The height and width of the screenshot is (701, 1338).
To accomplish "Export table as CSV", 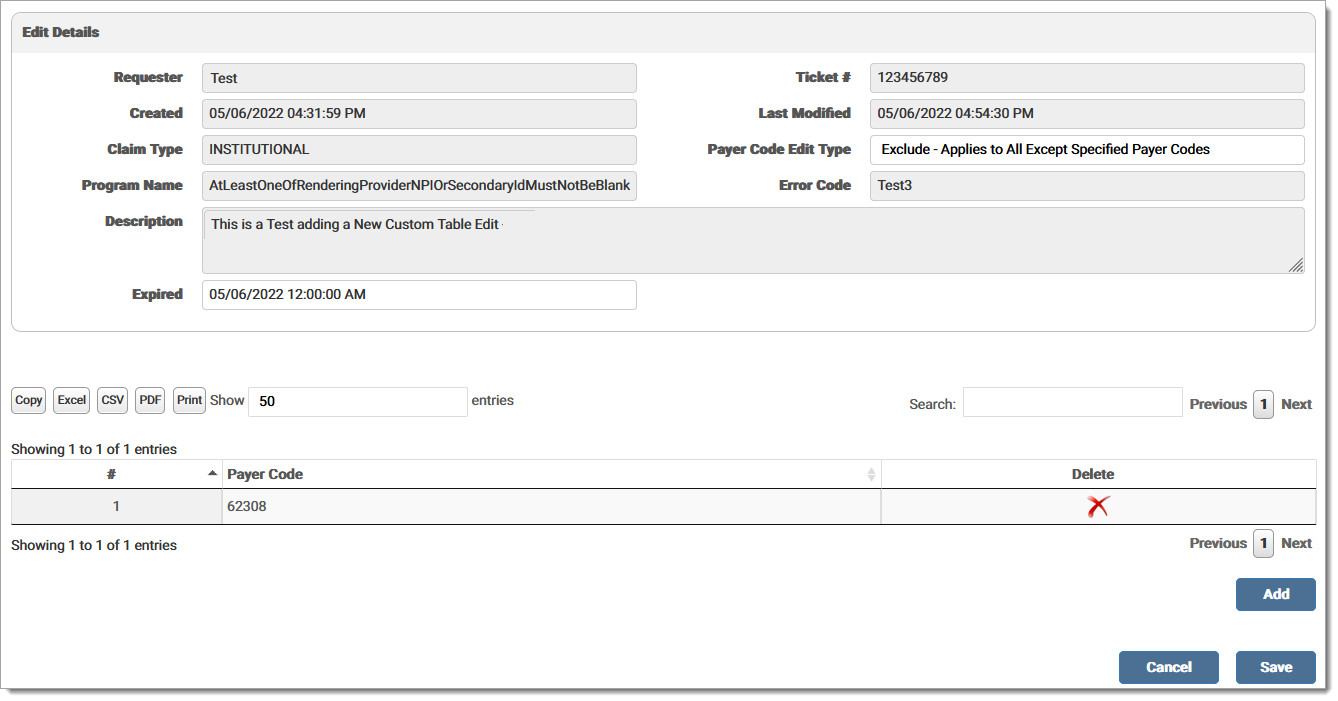I will (113, 400).
